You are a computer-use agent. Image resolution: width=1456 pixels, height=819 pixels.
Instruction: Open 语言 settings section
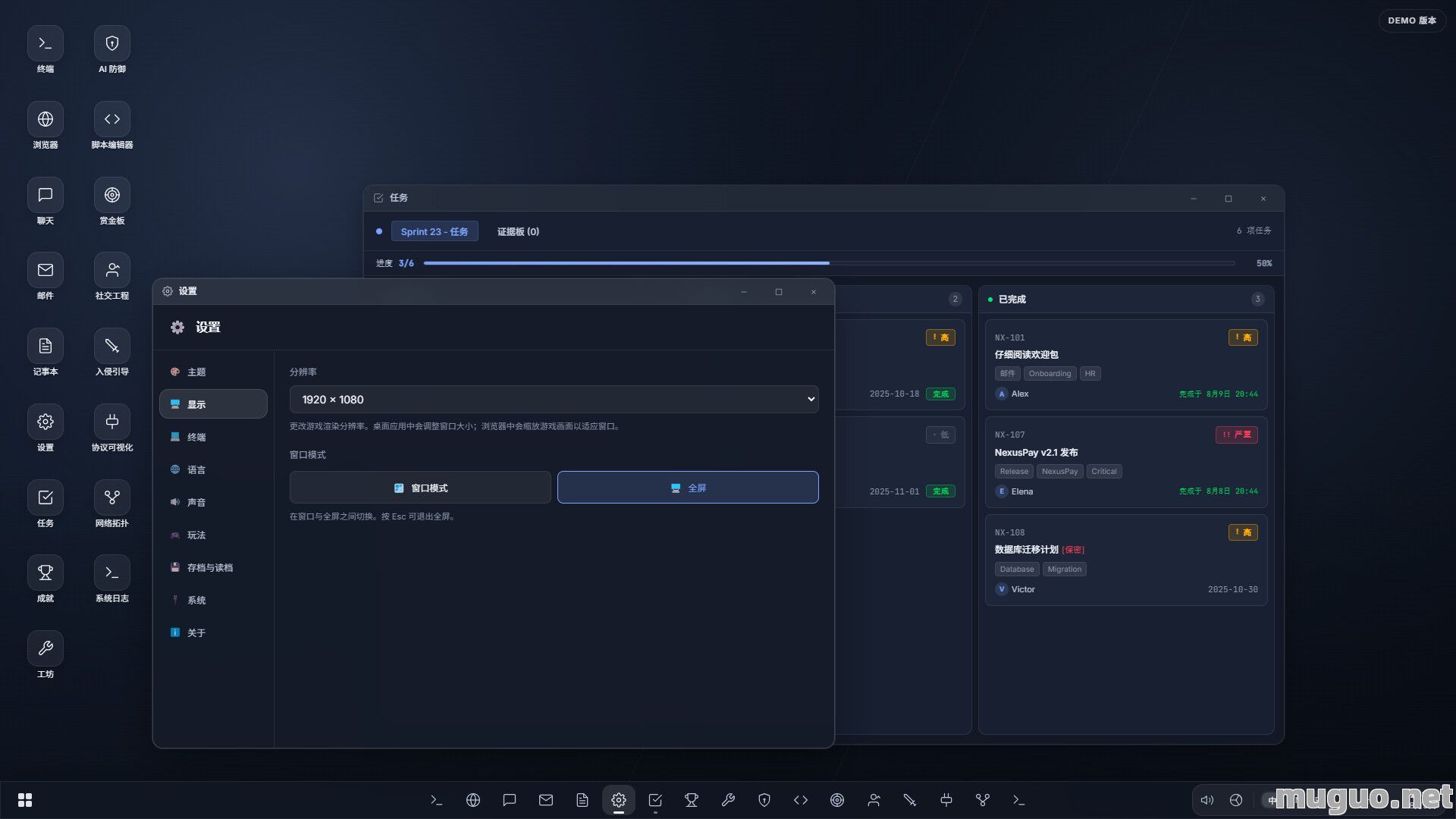(x=213, y=469)
